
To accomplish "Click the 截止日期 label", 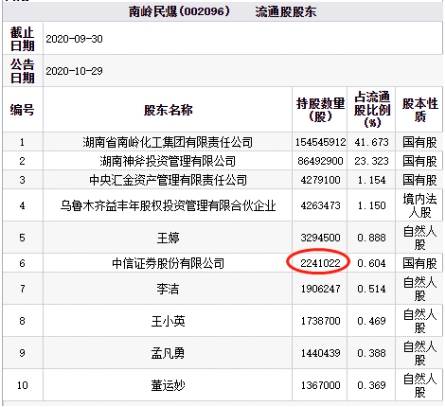I will (x=22, y=39).
